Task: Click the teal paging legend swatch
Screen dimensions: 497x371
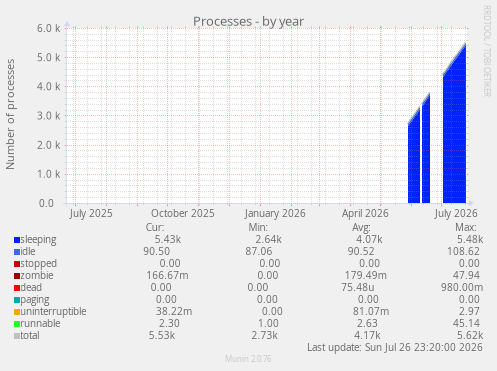Action: 17,300
